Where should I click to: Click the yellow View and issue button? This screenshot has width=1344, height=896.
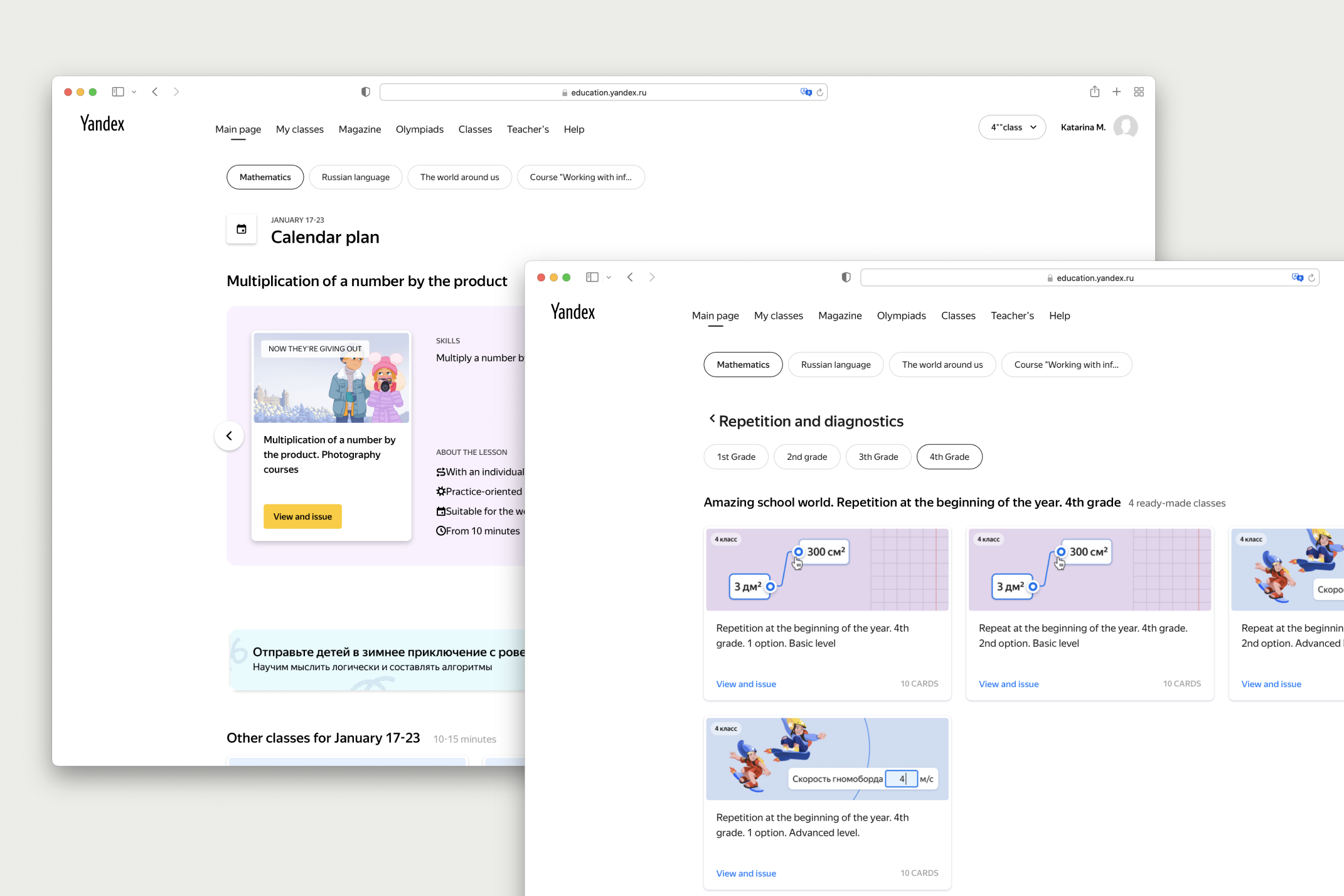302,516
